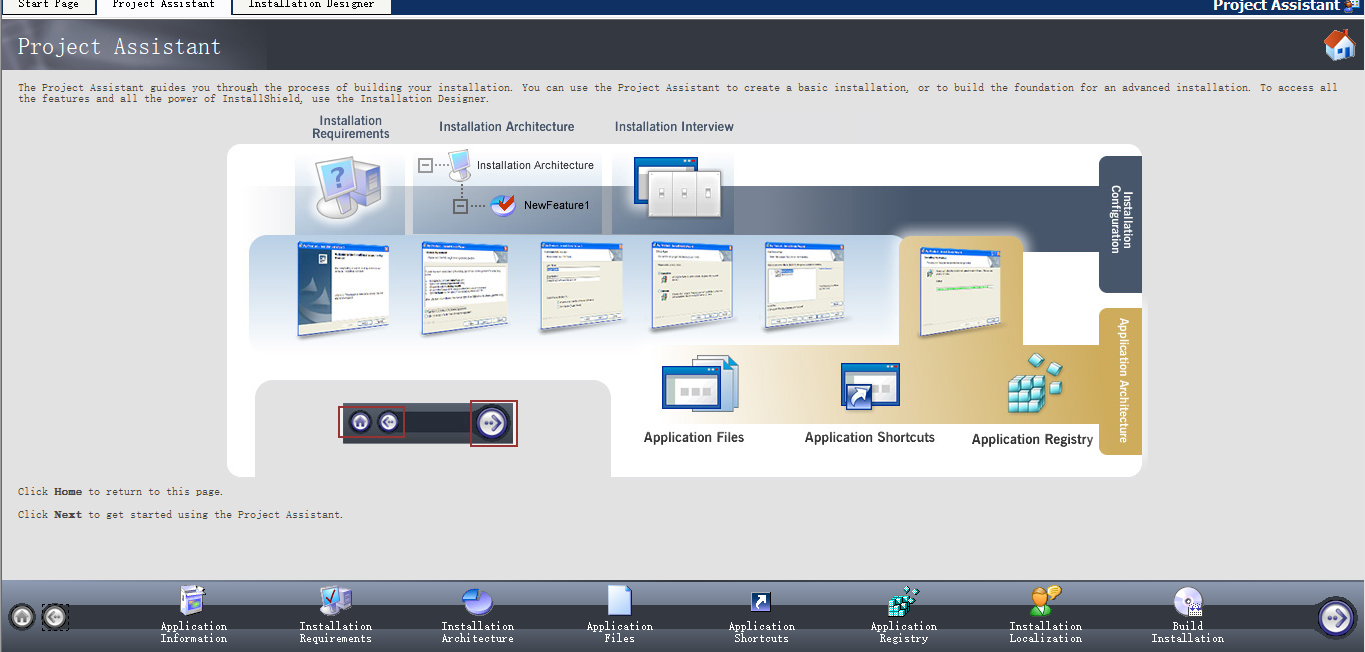Click the question-mark computer requirements icon
This screenshot has width=1365, height=652.
348,187
